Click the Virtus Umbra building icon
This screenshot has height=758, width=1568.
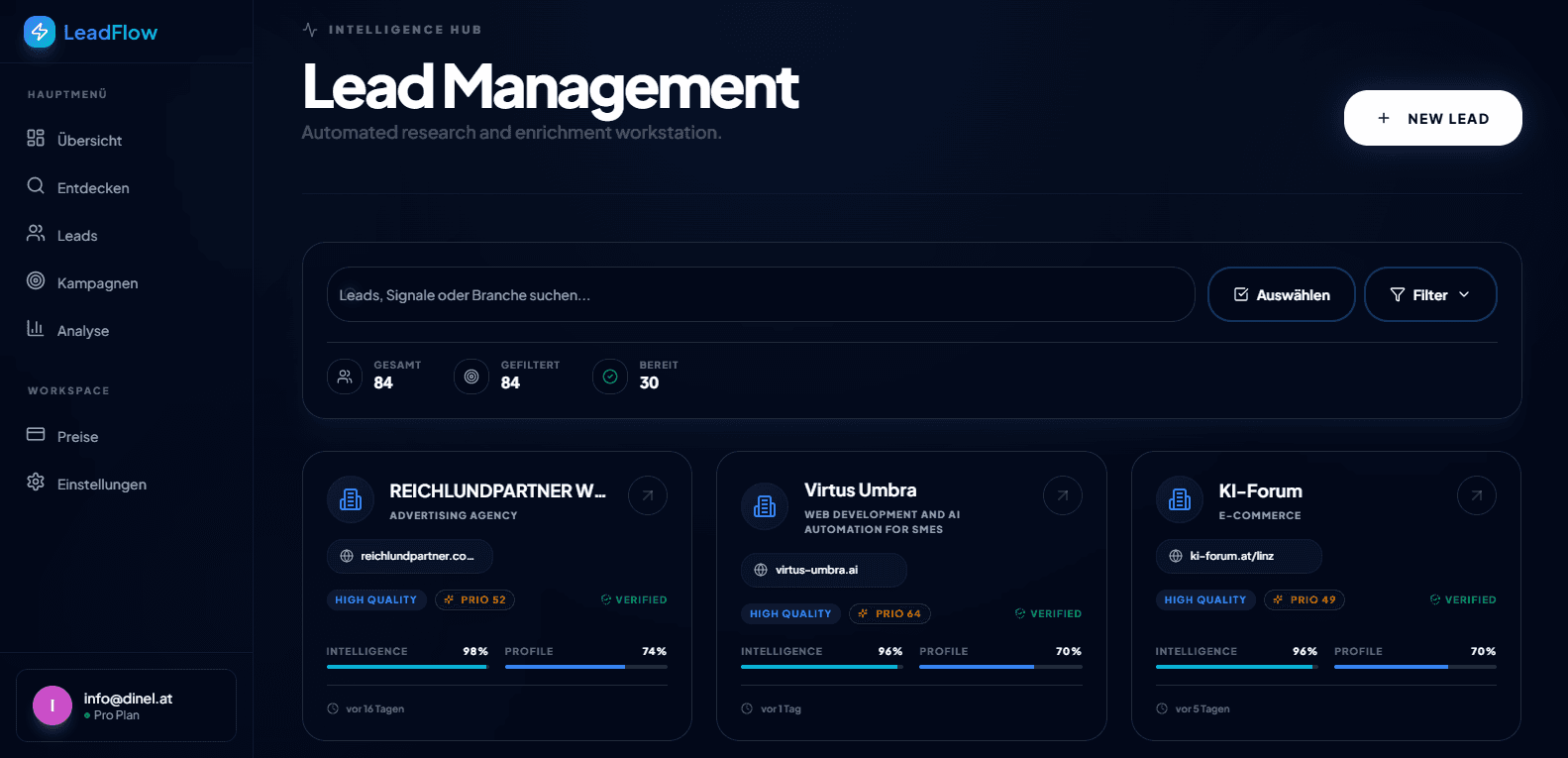765,506
